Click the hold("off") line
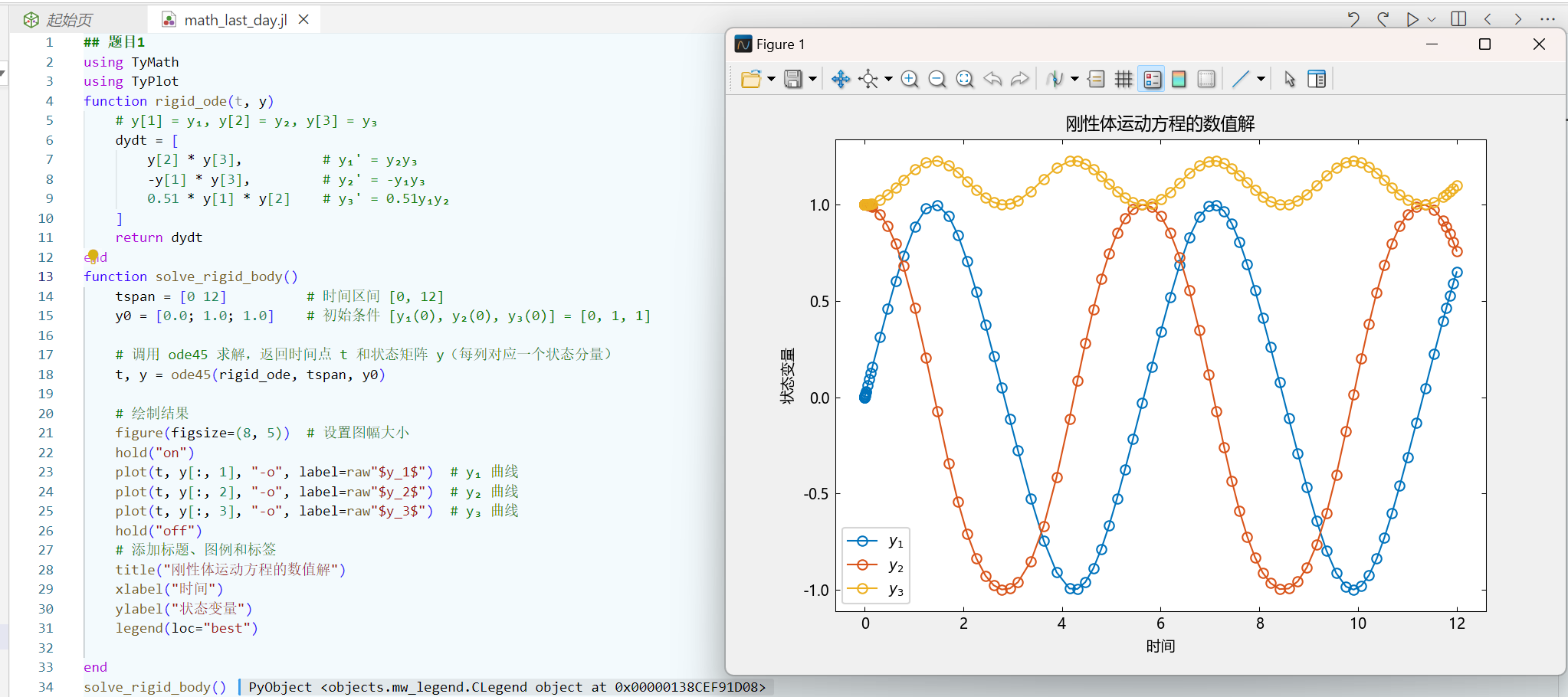1568x697 pixels. [x=159, y=531]
